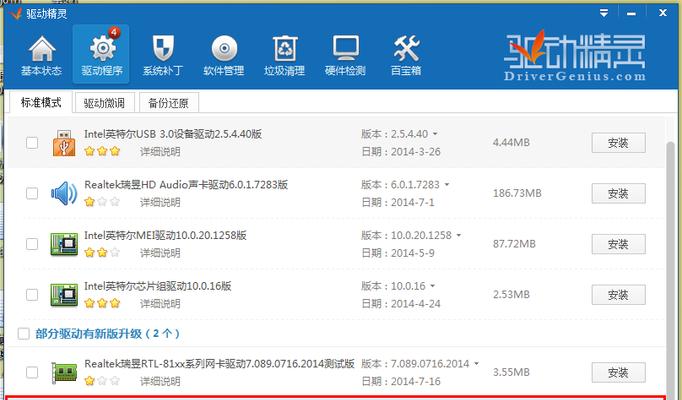
Task: Open the title bar dropdown menu icon
Action: (x=604, y=13)
